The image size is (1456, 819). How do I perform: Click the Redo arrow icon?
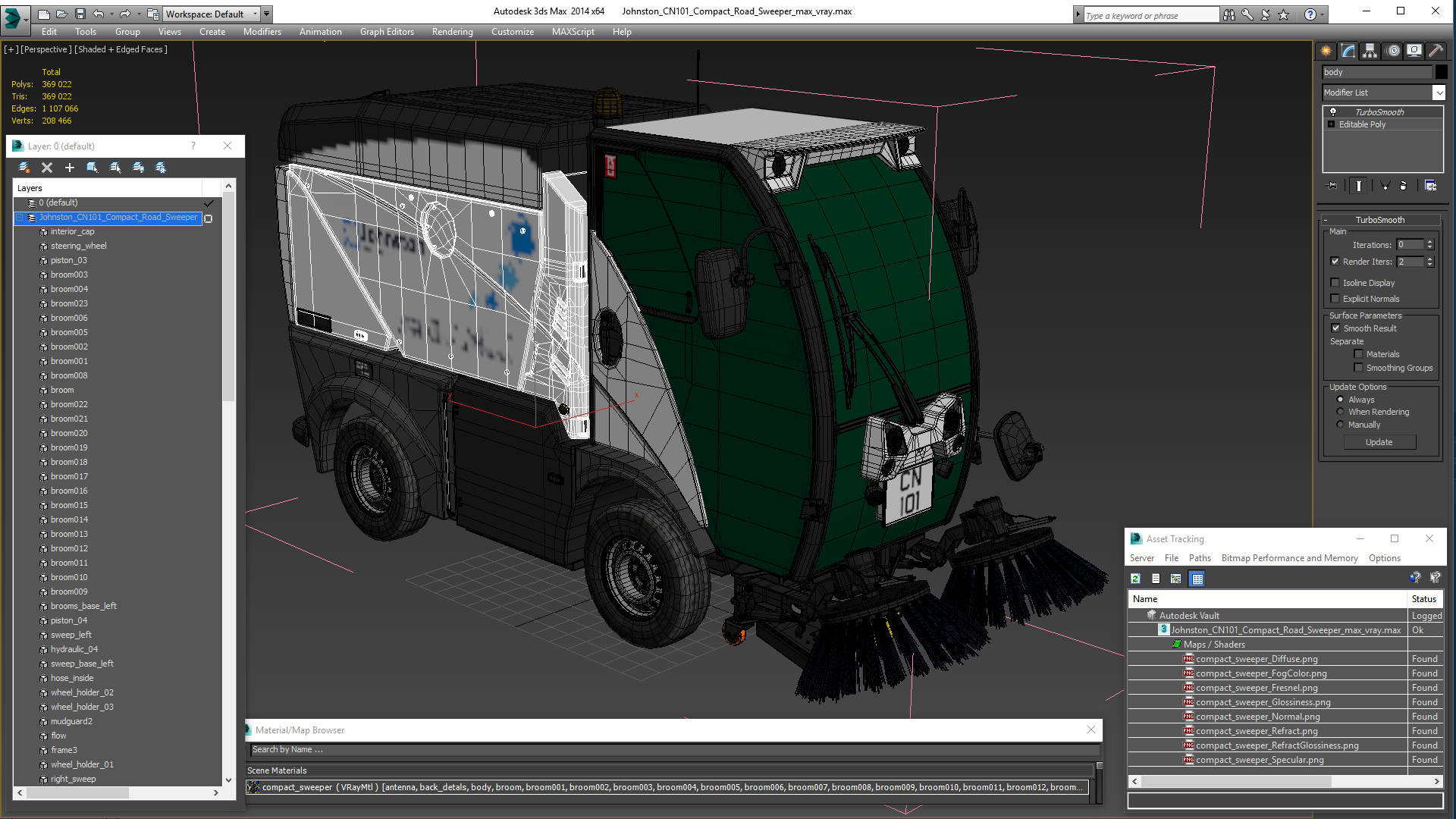coord(125,14)
